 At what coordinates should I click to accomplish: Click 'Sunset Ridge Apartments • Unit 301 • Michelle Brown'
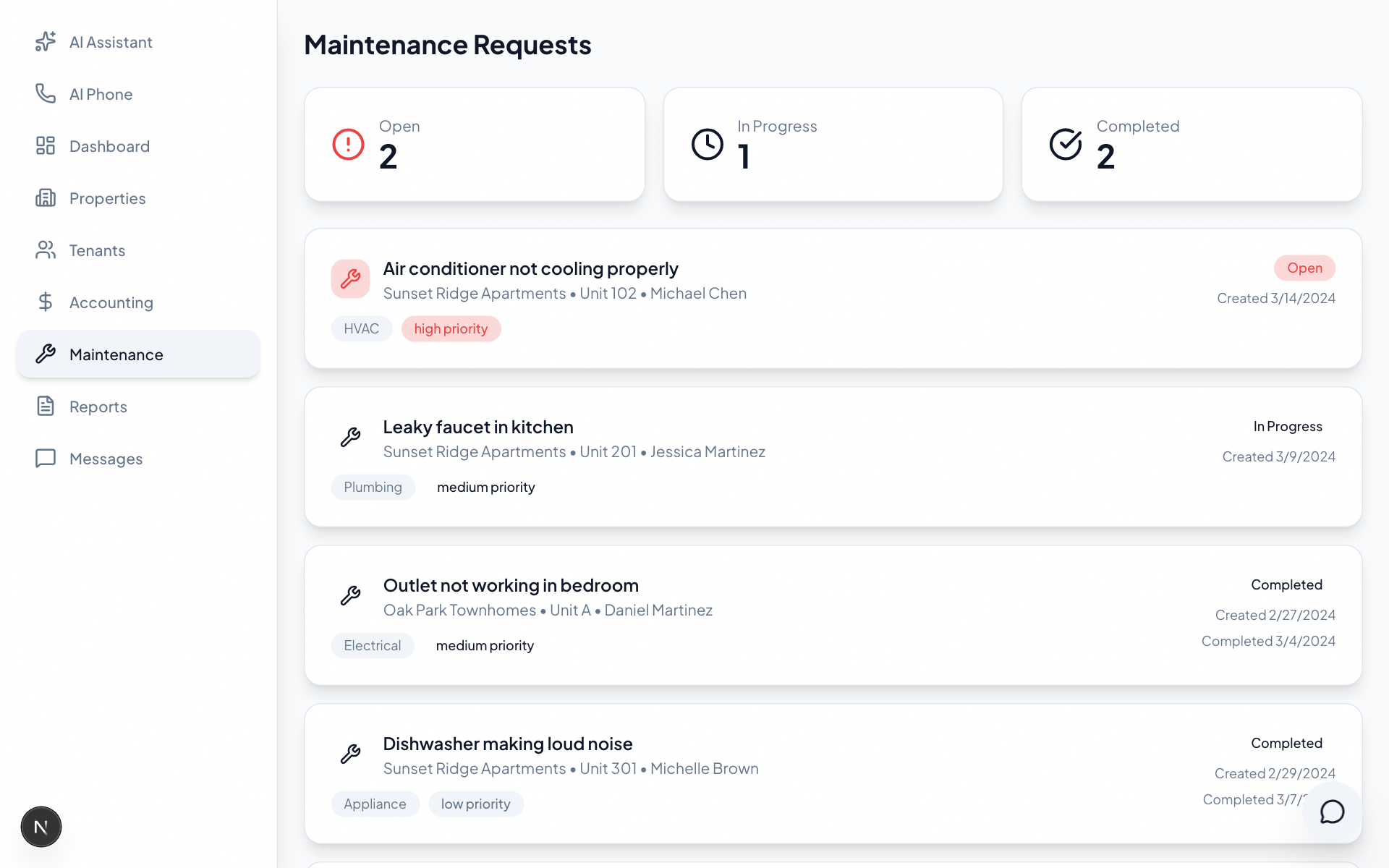(571, 769)
